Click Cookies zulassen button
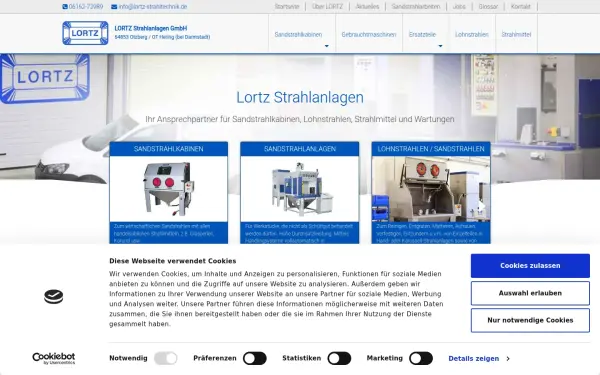Image resolution: width=600 pixels, height=375 pixels. pos(530,266)
